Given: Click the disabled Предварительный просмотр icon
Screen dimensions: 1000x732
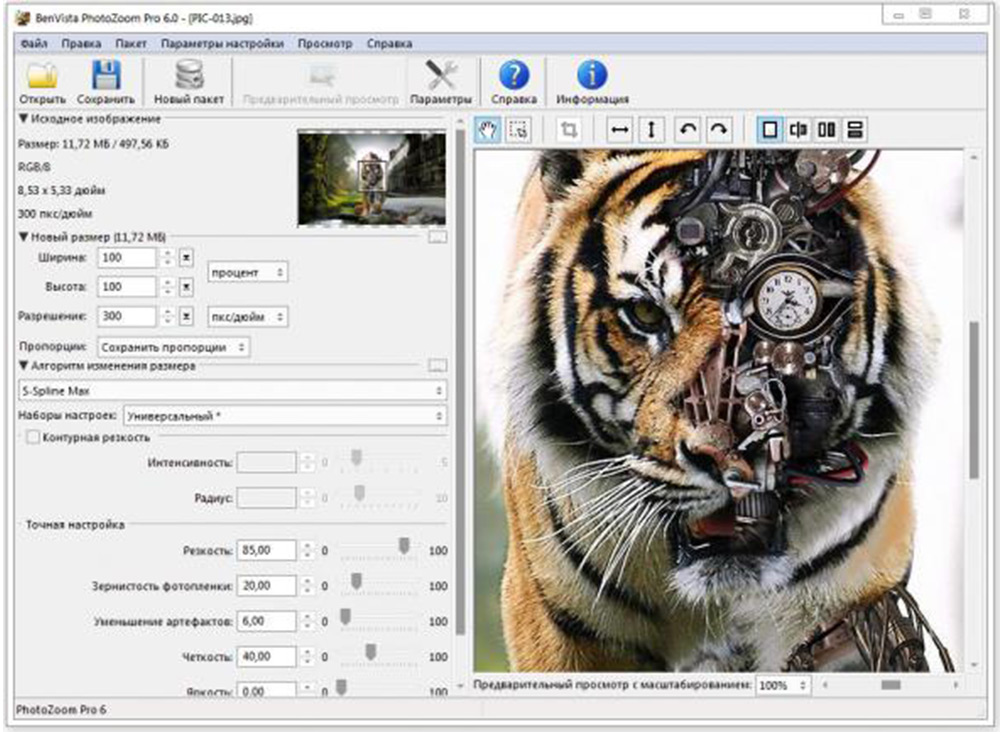Looking at the screenshot, I should coord(321,82).
